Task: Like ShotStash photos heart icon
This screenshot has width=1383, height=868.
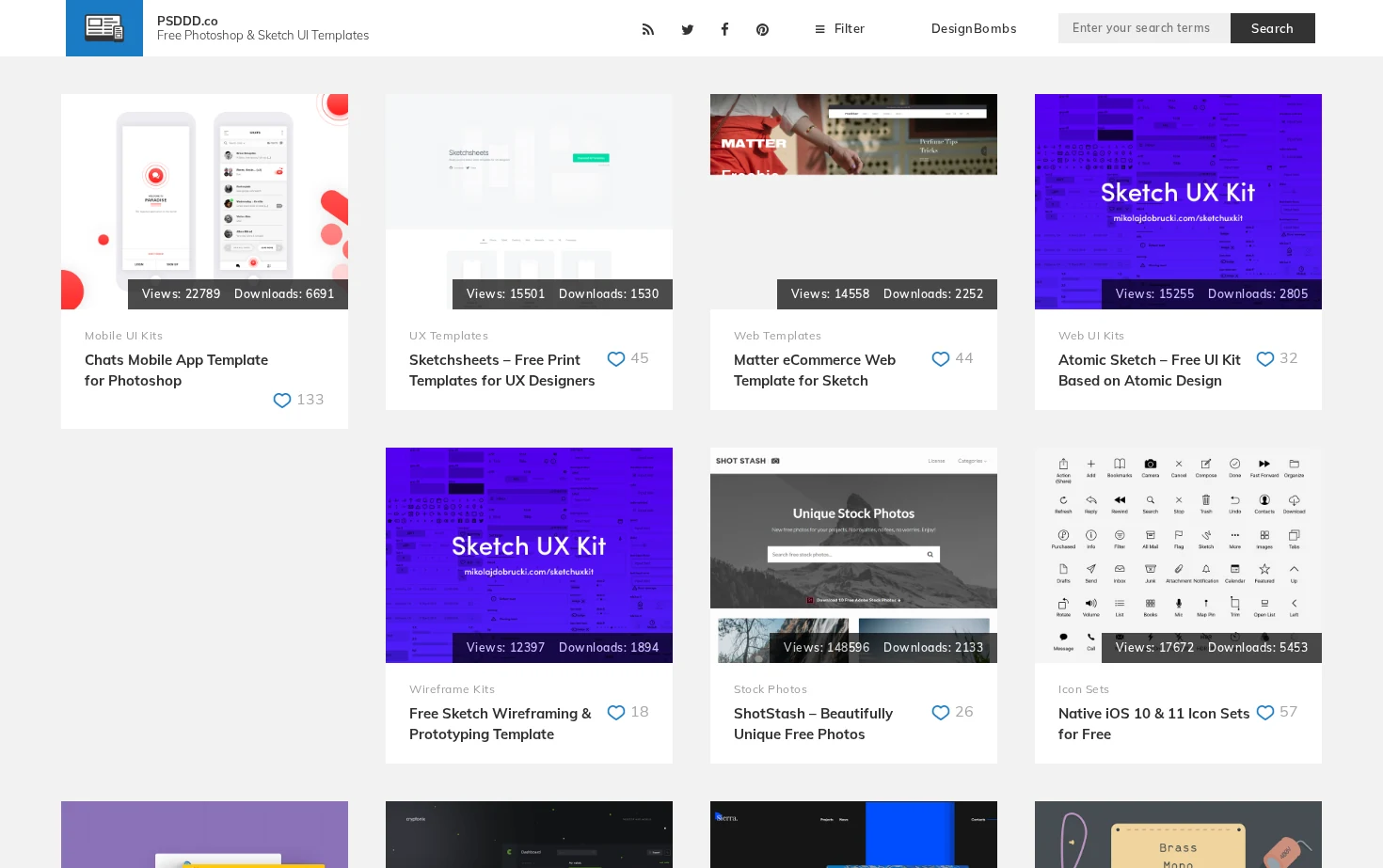Action: pos(941,712)
